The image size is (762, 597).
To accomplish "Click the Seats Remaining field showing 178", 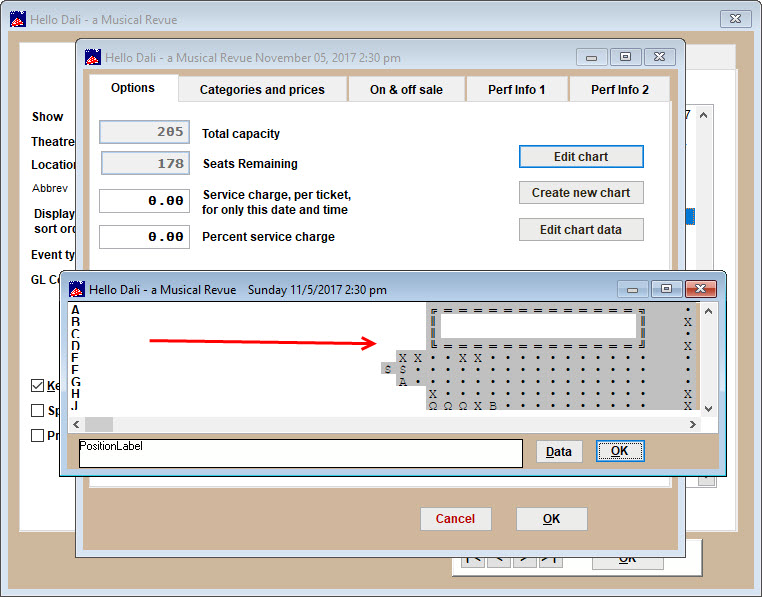I will click(145, 163).
